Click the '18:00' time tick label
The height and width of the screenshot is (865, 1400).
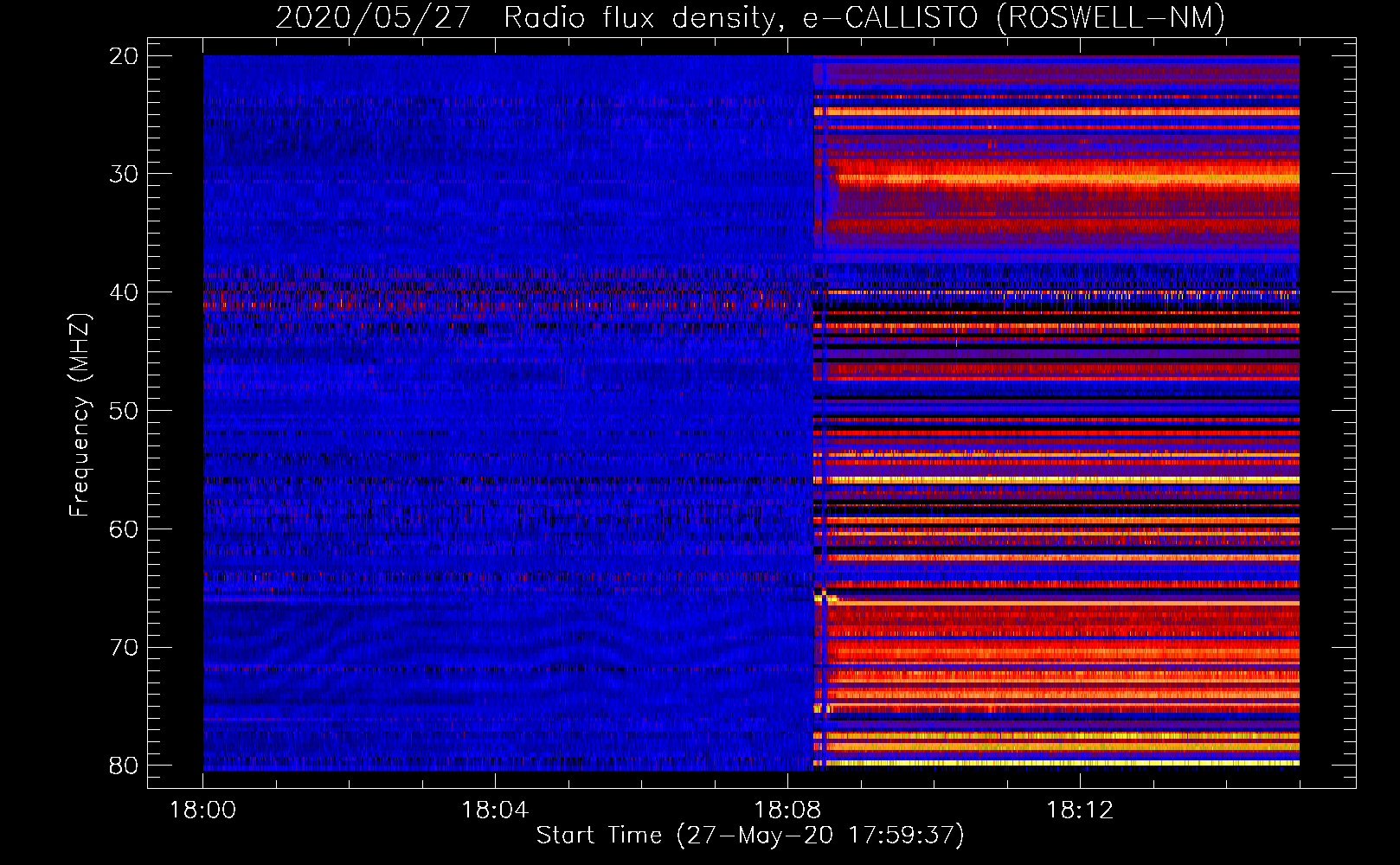pyautogui.click(x=202, y=811)
